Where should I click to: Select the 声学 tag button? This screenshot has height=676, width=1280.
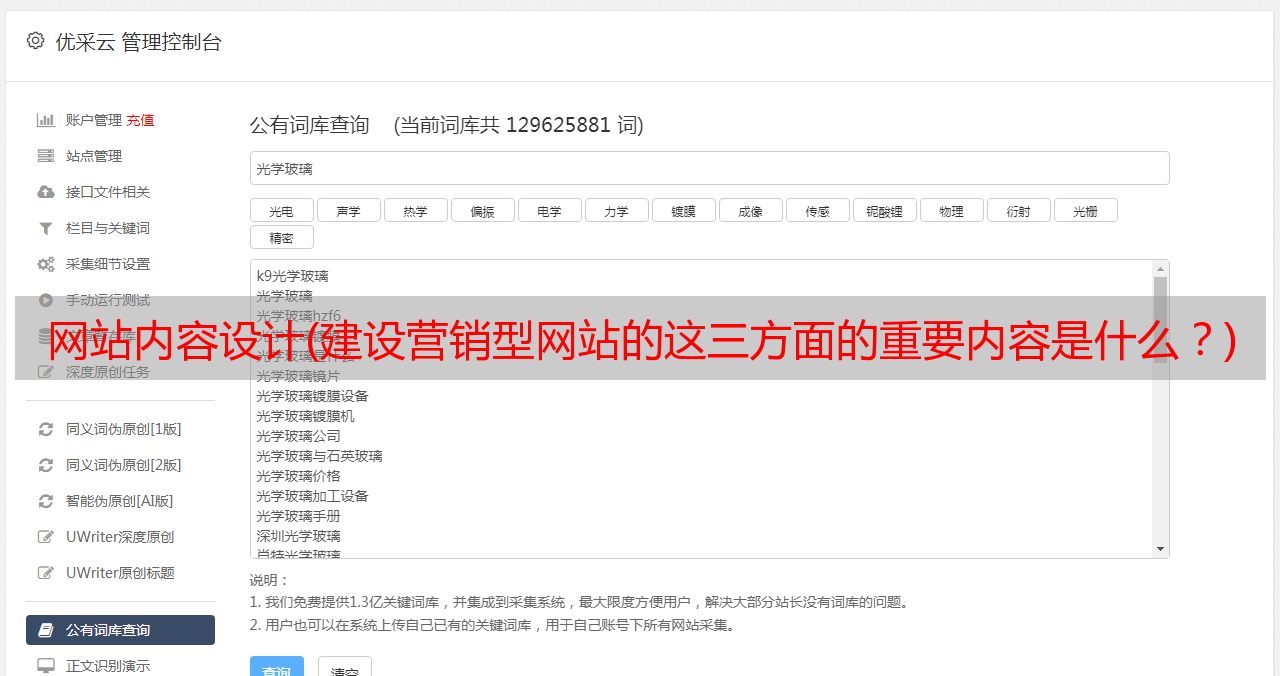348,210
